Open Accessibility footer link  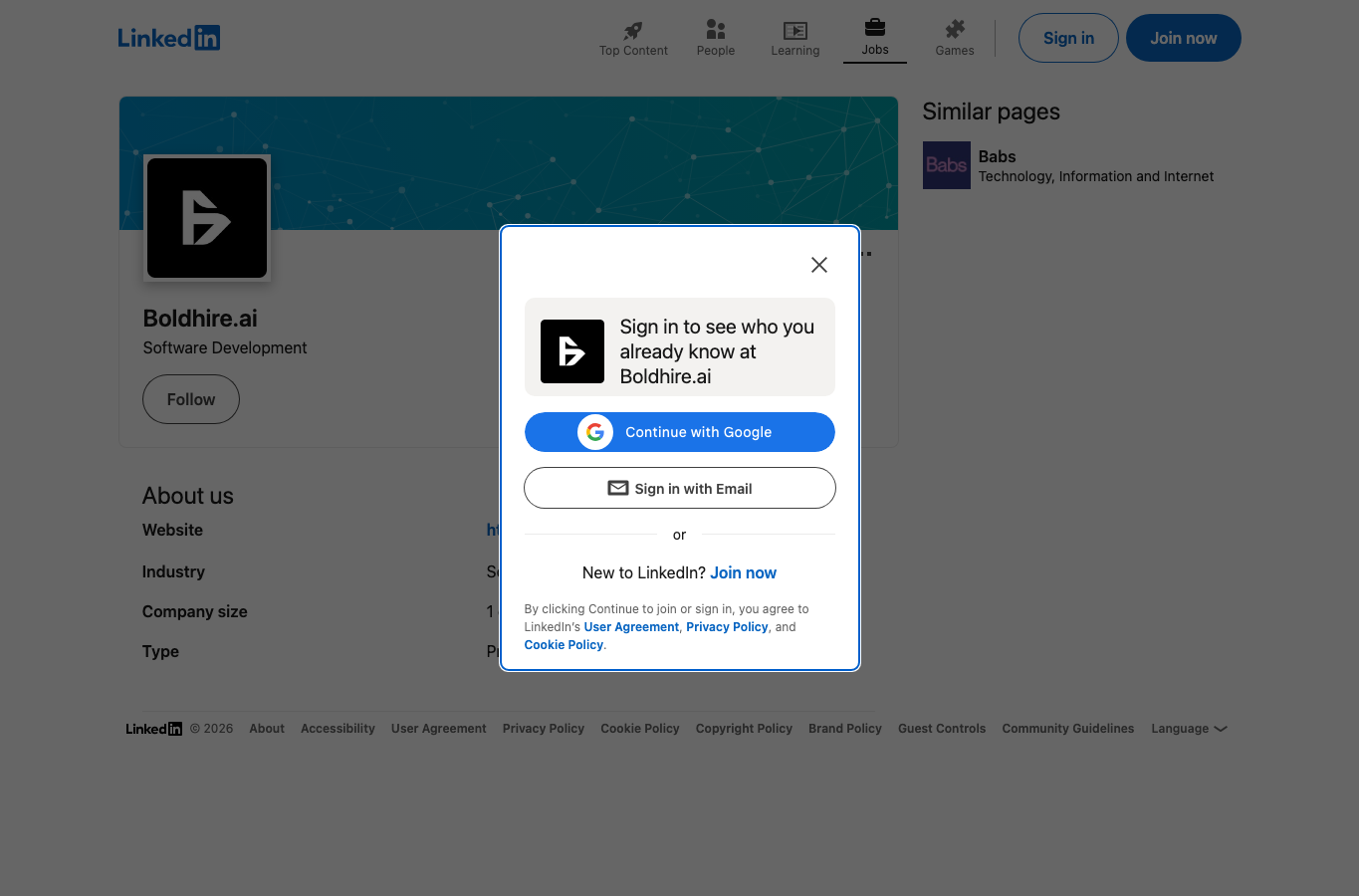click(338, 729)
